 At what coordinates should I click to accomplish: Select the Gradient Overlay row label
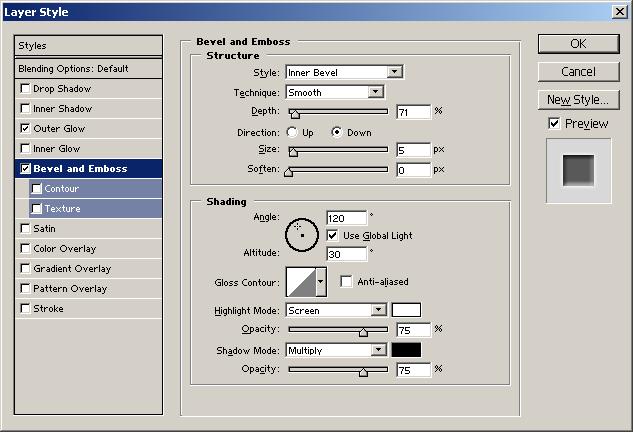(x=72, y=268)
